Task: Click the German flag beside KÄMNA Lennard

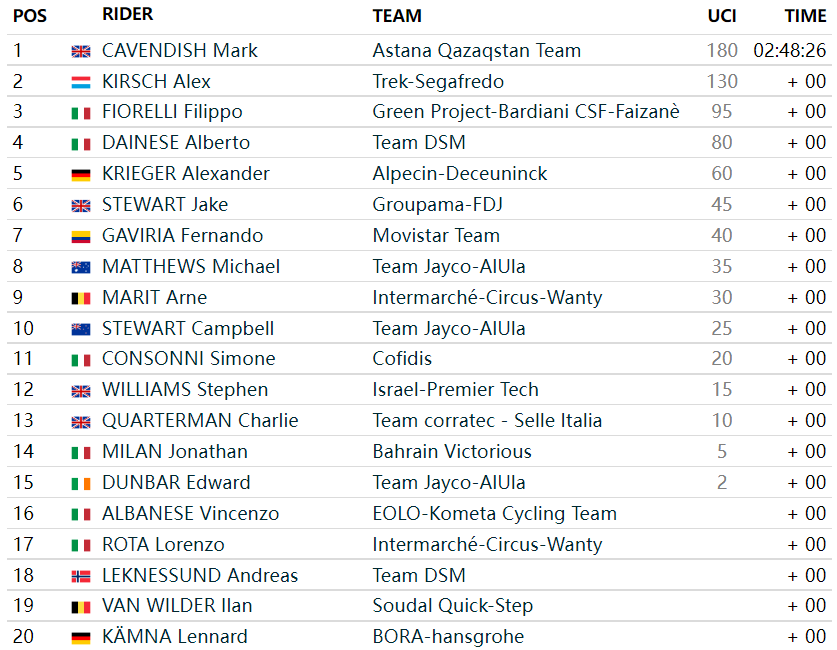Action: pos(81,638)
